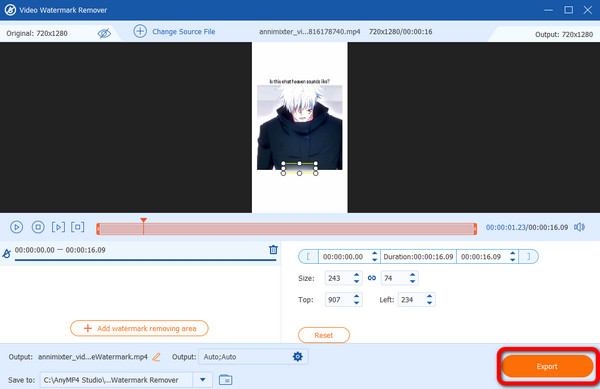Image resolution: width=600 pixels, height=389 pixels.
Task: Expand the Save to path dropdown
Action: click(203, 380)
